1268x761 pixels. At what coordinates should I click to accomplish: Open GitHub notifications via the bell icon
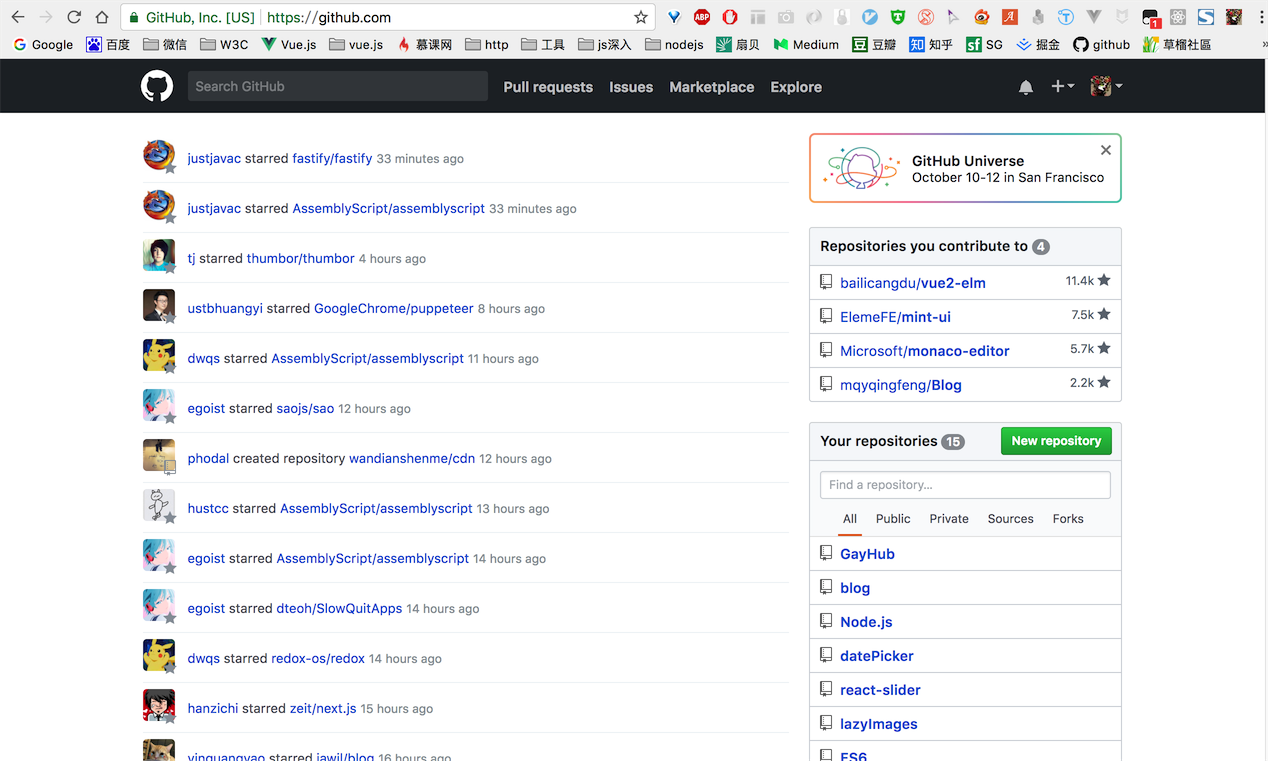[1025, 87]
